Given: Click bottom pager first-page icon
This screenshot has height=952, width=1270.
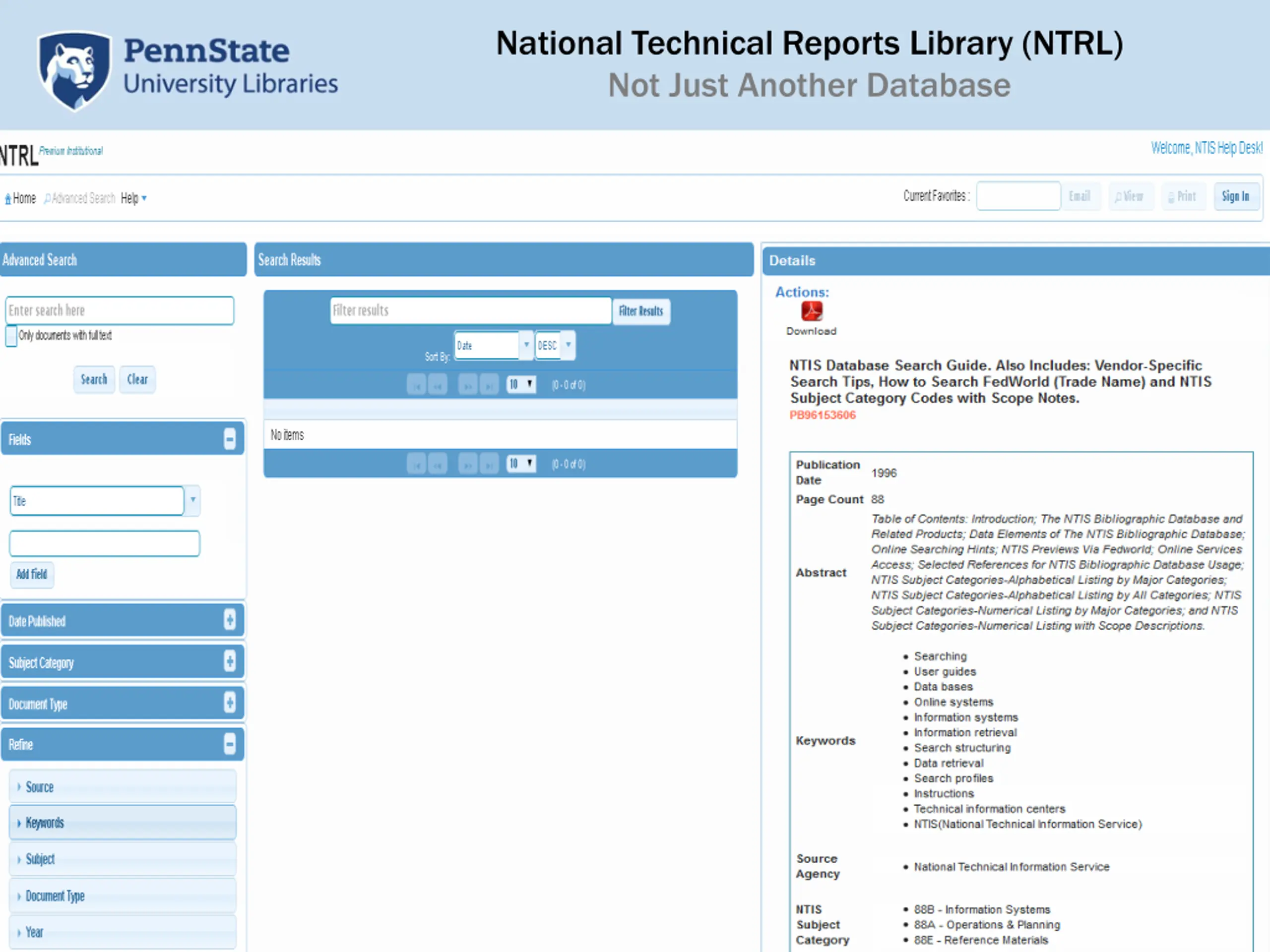Looking at the screenshot, I should point(416,464).
